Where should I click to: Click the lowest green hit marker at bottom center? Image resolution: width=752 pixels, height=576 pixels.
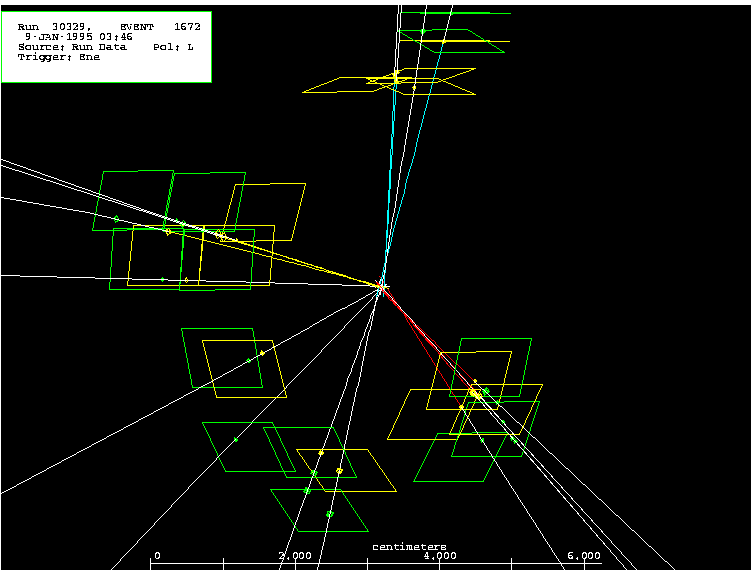[x=329, y=514]
